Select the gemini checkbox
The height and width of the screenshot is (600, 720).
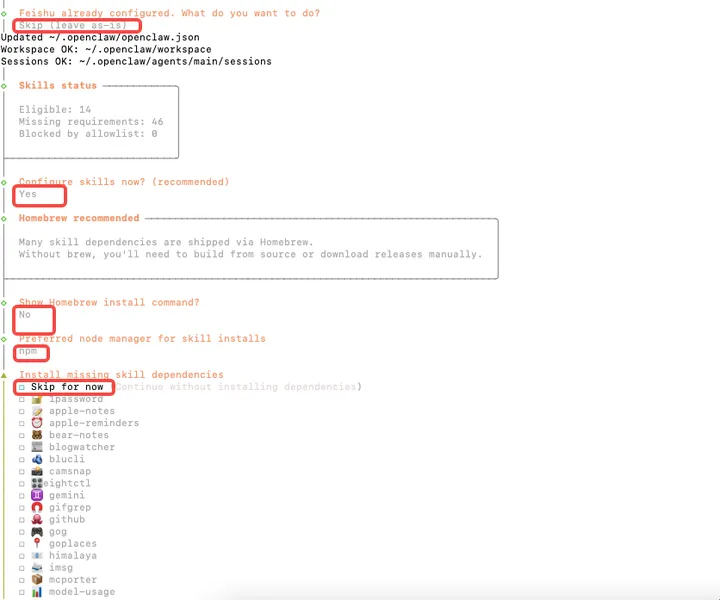22,496
